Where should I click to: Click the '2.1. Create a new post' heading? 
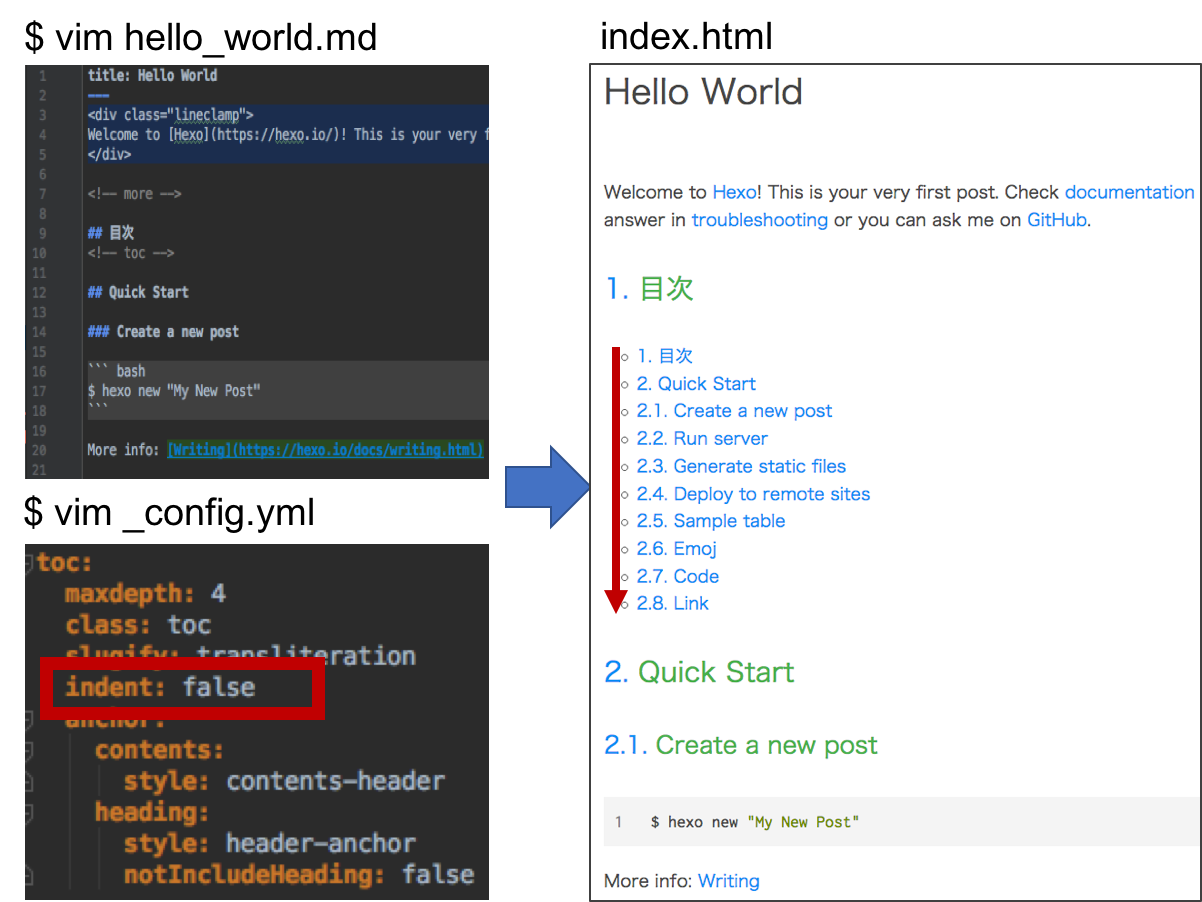click(x=741, y=745)
